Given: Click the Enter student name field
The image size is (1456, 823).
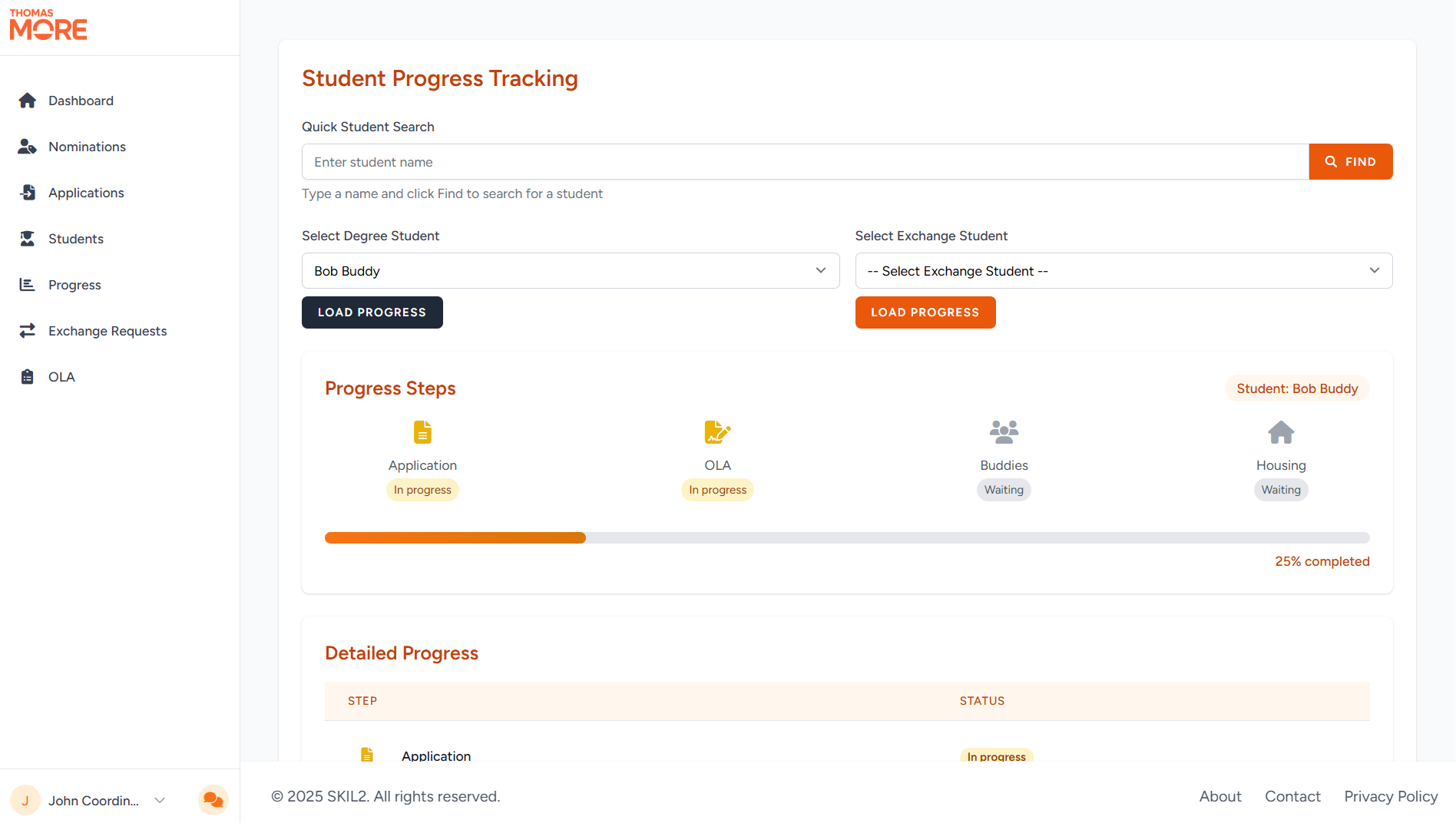Looking at the screenshot, I should (768, 161).
